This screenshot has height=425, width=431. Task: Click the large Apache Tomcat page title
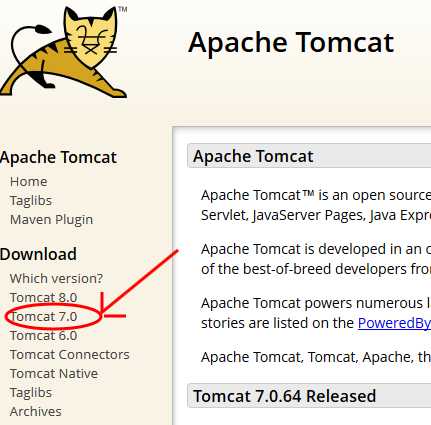click(x=291, y=42)
